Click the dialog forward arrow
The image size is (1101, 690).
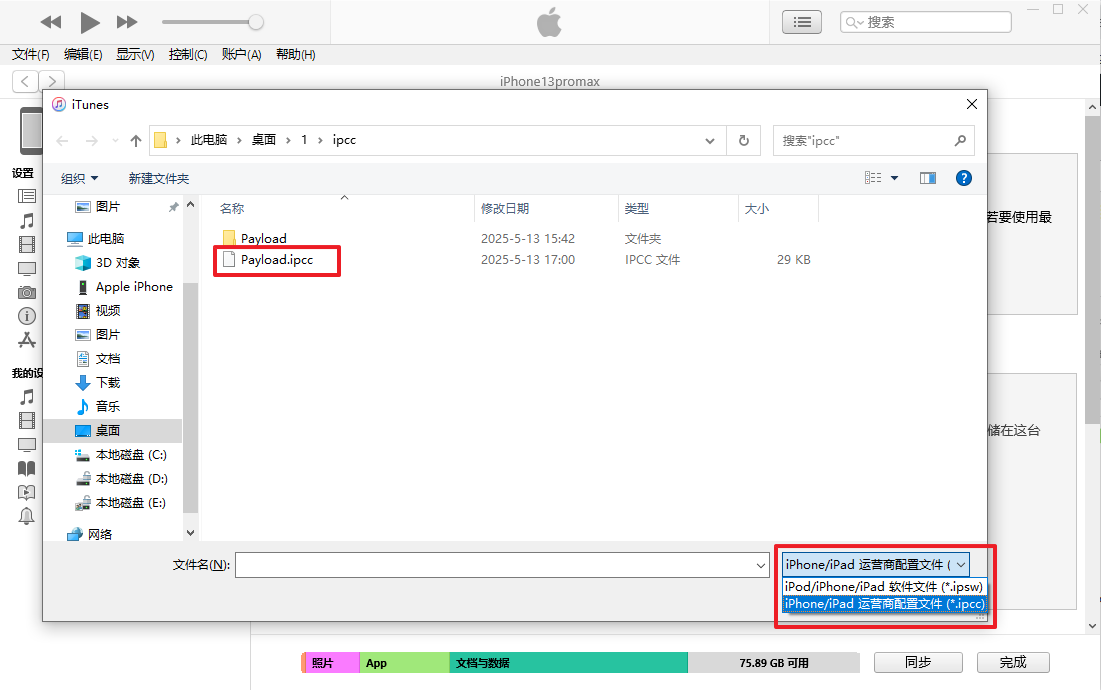(x=92, y=141)
